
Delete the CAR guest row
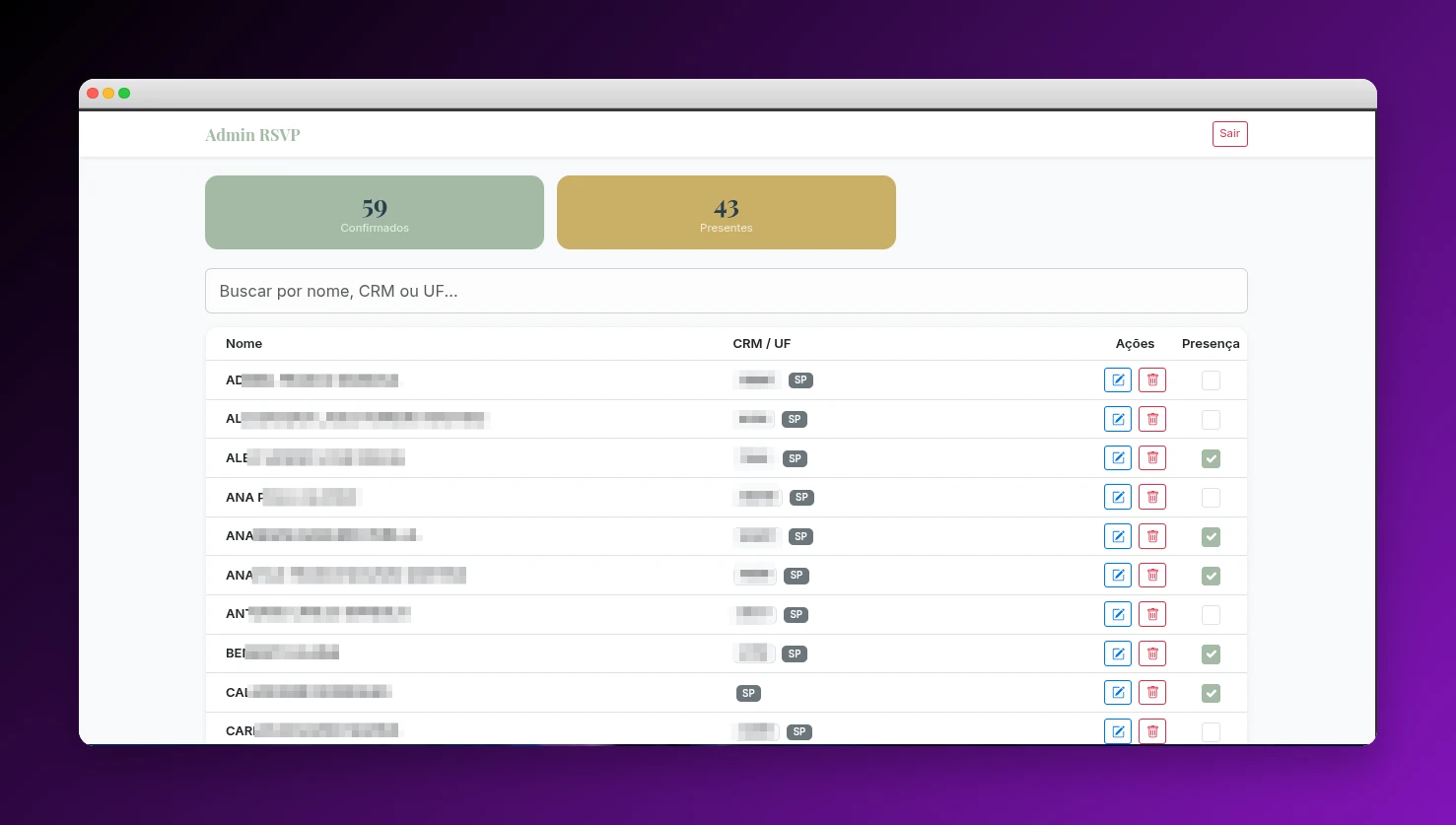(1152, 731)
